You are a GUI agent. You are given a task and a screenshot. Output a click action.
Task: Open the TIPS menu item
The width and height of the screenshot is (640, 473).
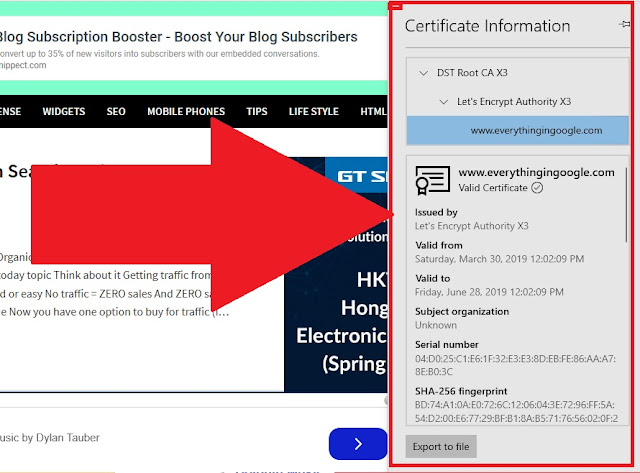(257, 111)
